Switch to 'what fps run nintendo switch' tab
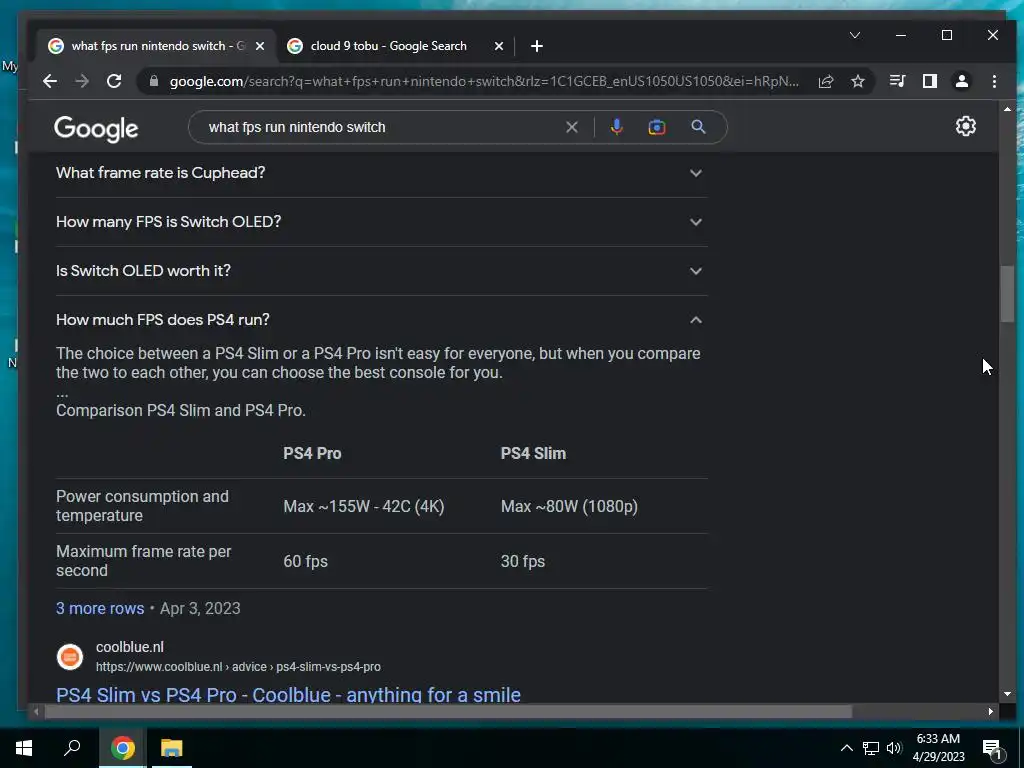This screenshot has height=768, width=1024. (x=157, y=46)
